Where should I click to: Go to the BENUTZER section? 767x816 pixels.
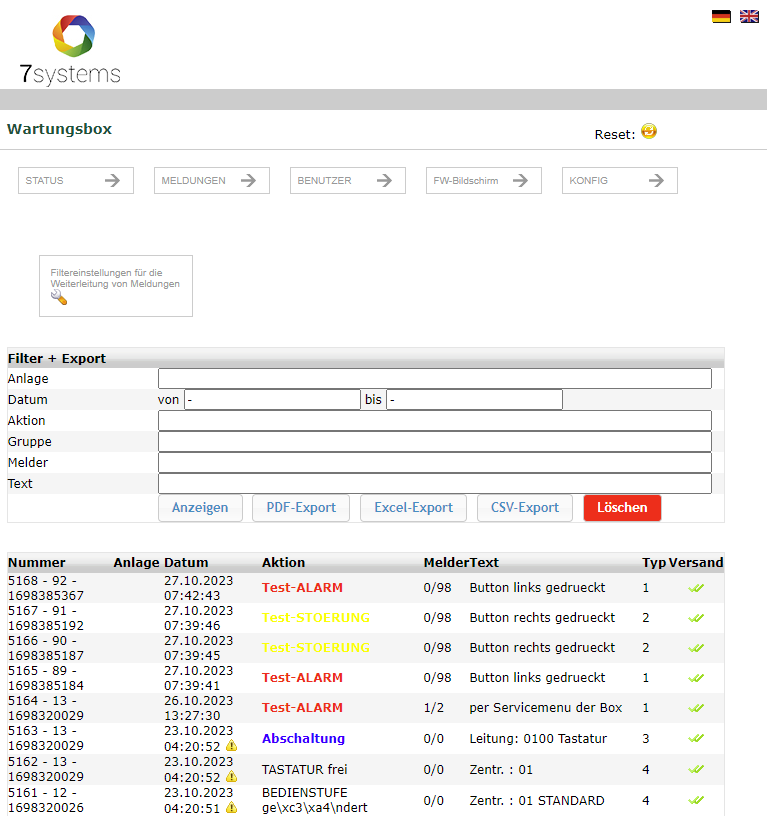348,181
